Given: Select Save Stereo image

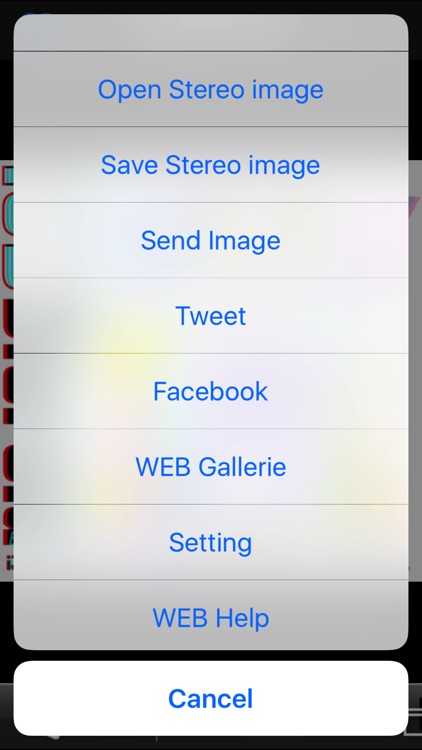Looking at the screenshot, I should click(211, 165).
